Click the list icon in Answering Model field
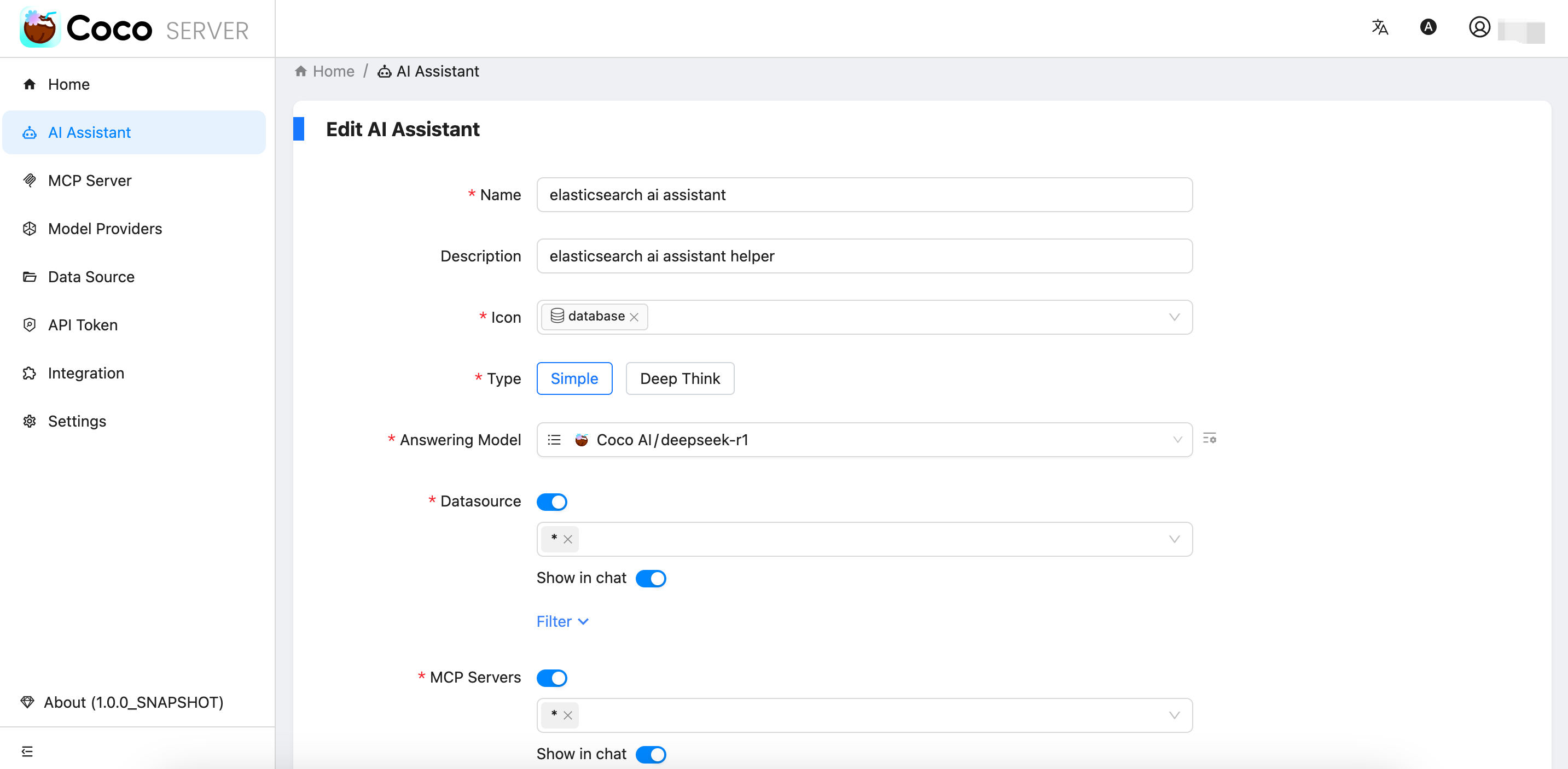The image size is (1568, 769). (x=554, y=440)
